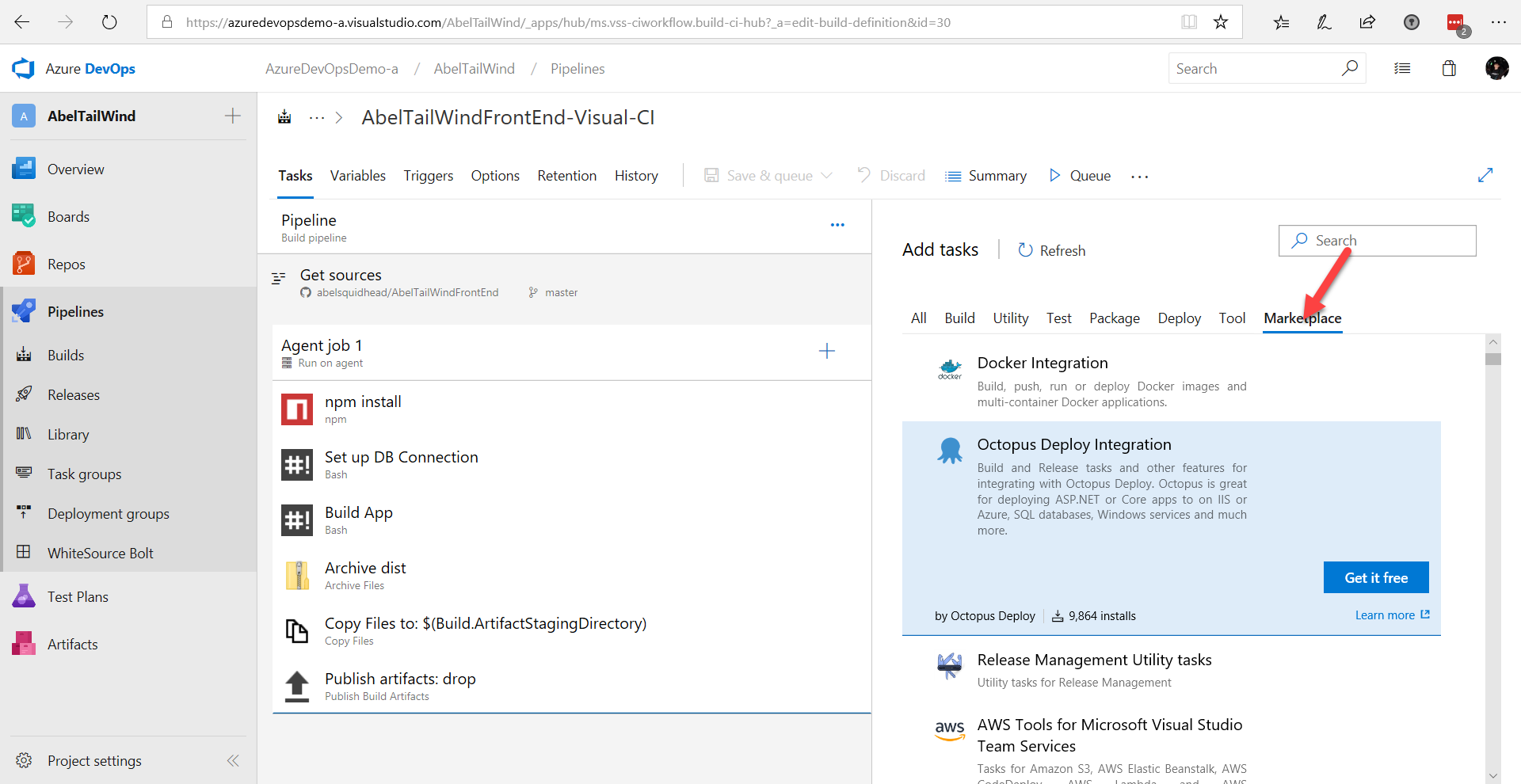Select Publish artifacts: drop task

click(x=572, y=687)
